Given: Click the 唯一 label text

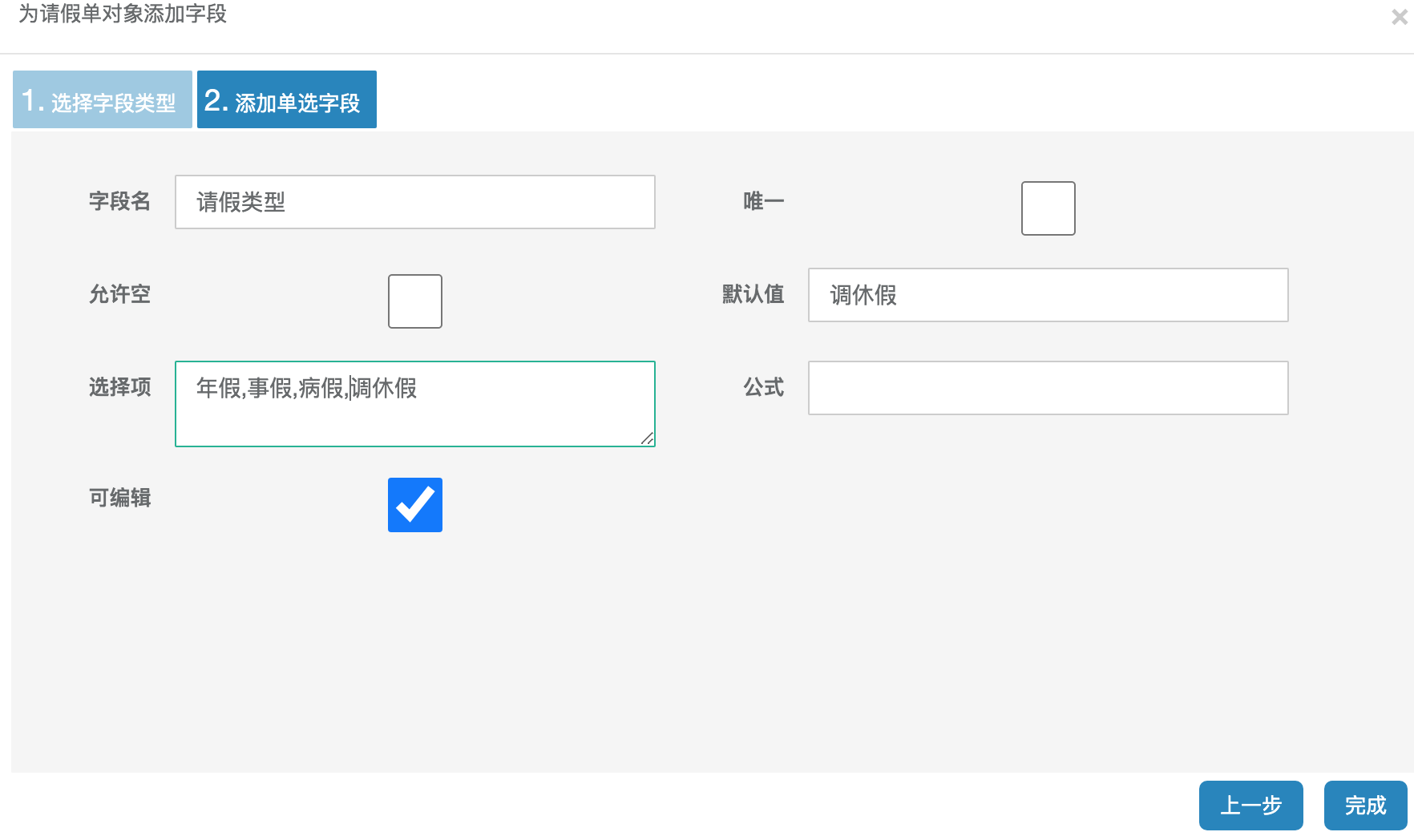Looking at the screenshot, I should (762, 202).
